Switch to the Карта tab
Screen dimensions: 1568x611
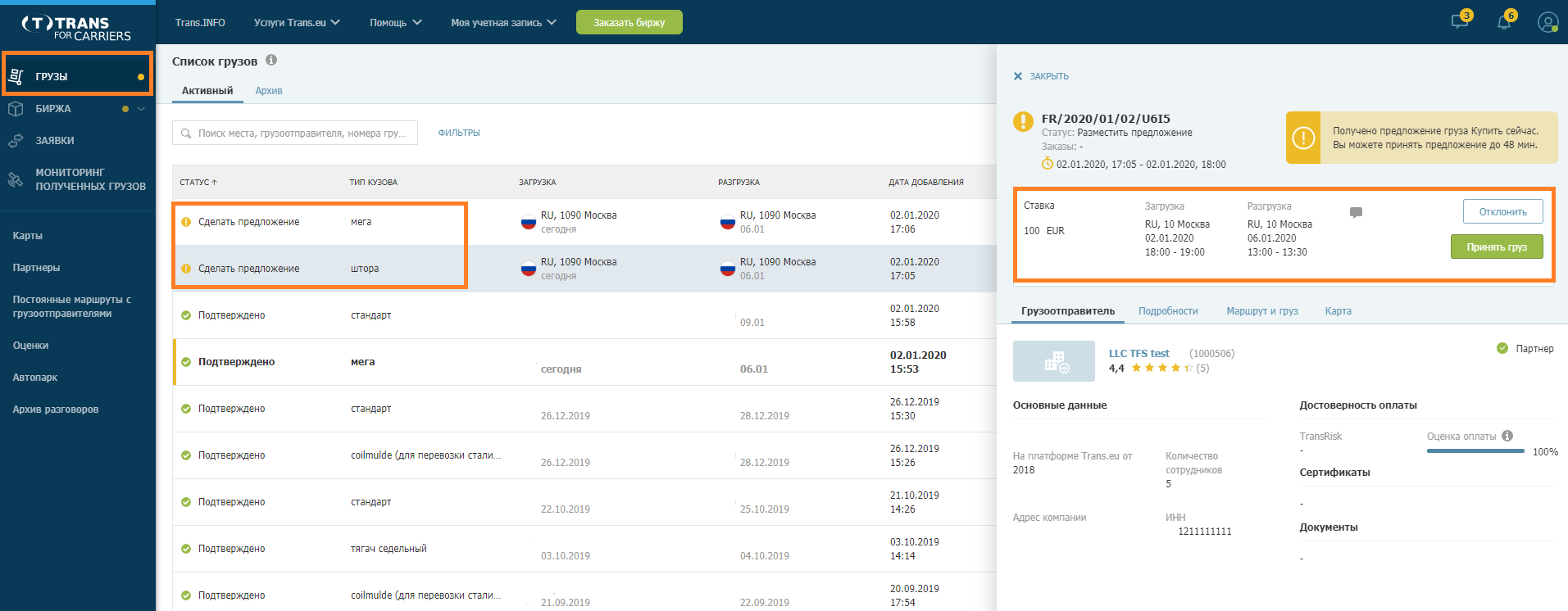click(x=1338, y=311)
